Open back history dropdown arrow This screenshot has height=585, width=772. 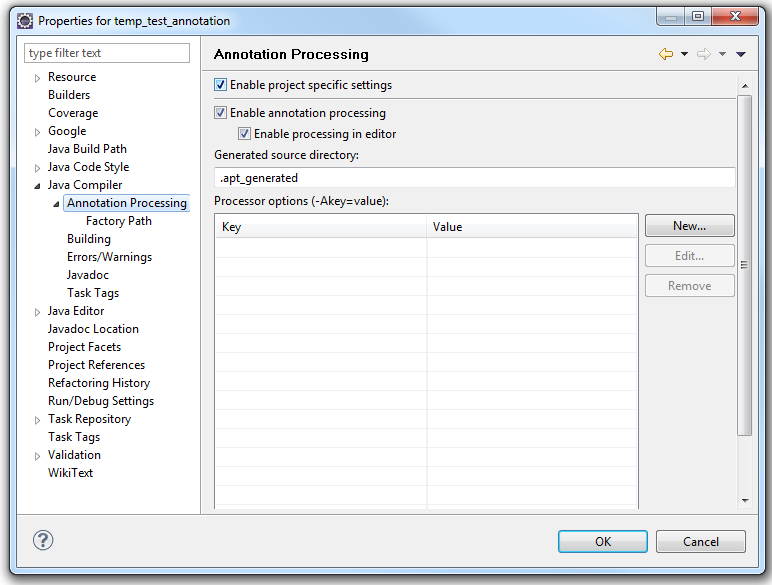pyautogui.click(x=685, y=54)
